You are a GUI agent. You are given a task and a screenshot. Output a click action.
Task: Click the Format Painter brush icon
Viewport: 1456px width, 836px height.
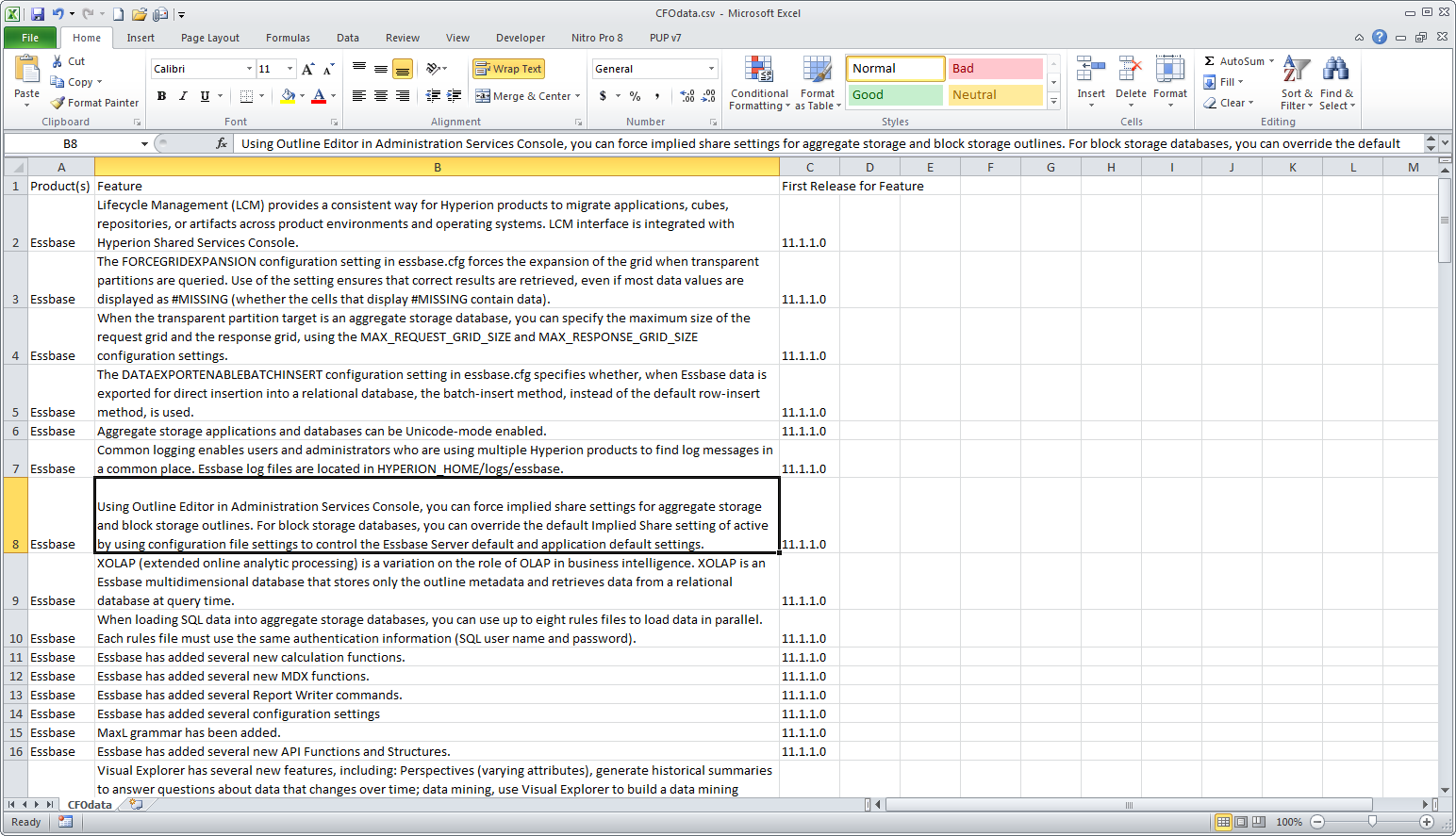coord(58,103)
